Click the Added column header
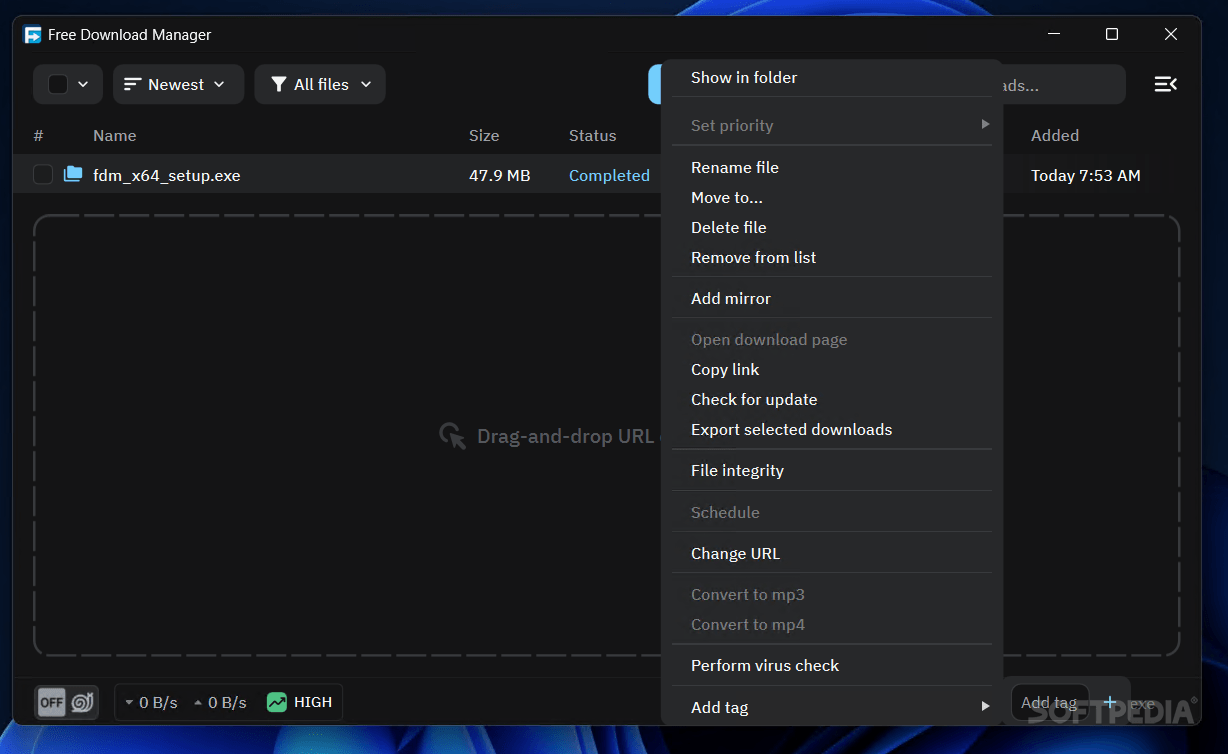Viewport: 1228px width, 754px height. point(1055,135)
